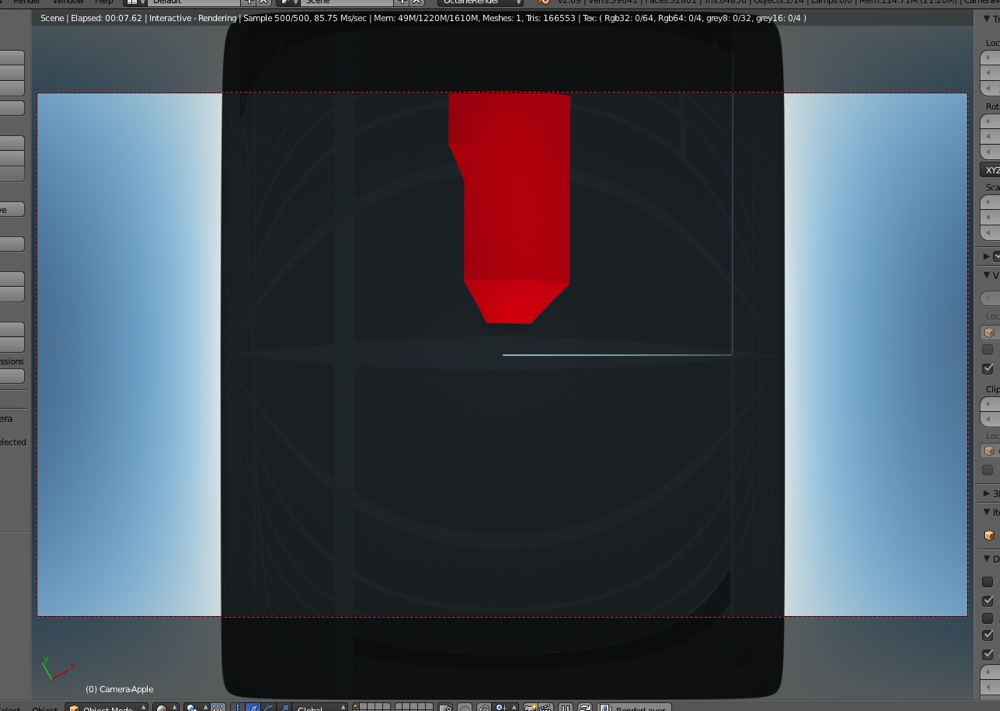Open the Global transform orientation dropdown
Screen dimensions: 1000x711
coord(320,708)
